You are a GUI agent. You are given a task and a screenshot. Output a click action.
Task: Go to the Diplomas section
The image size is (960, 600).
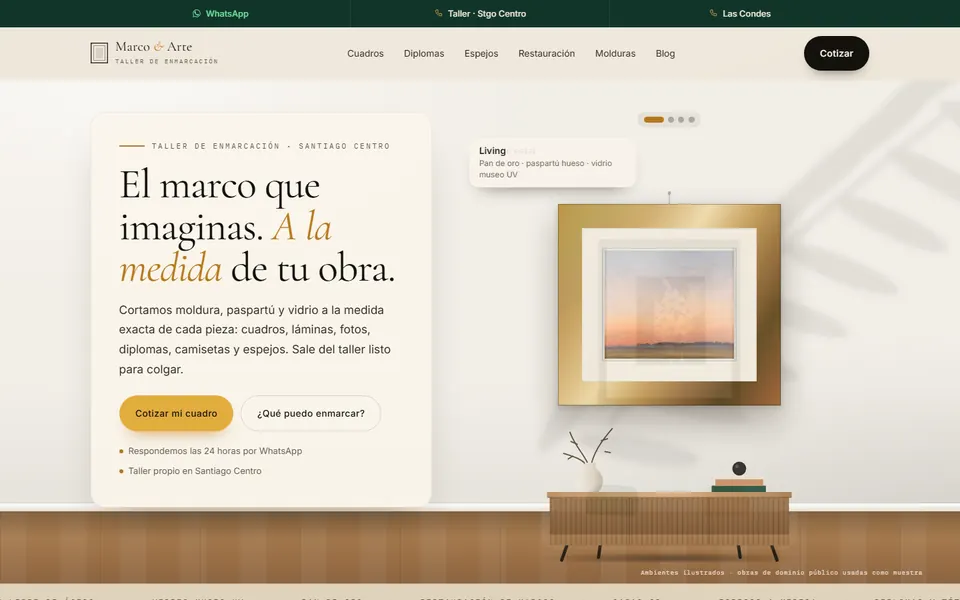[424, 53]
